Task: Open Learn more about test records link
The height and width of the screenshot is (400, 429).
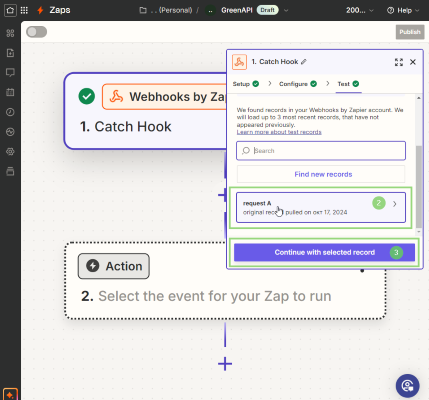Action: (x=279, y=132)
